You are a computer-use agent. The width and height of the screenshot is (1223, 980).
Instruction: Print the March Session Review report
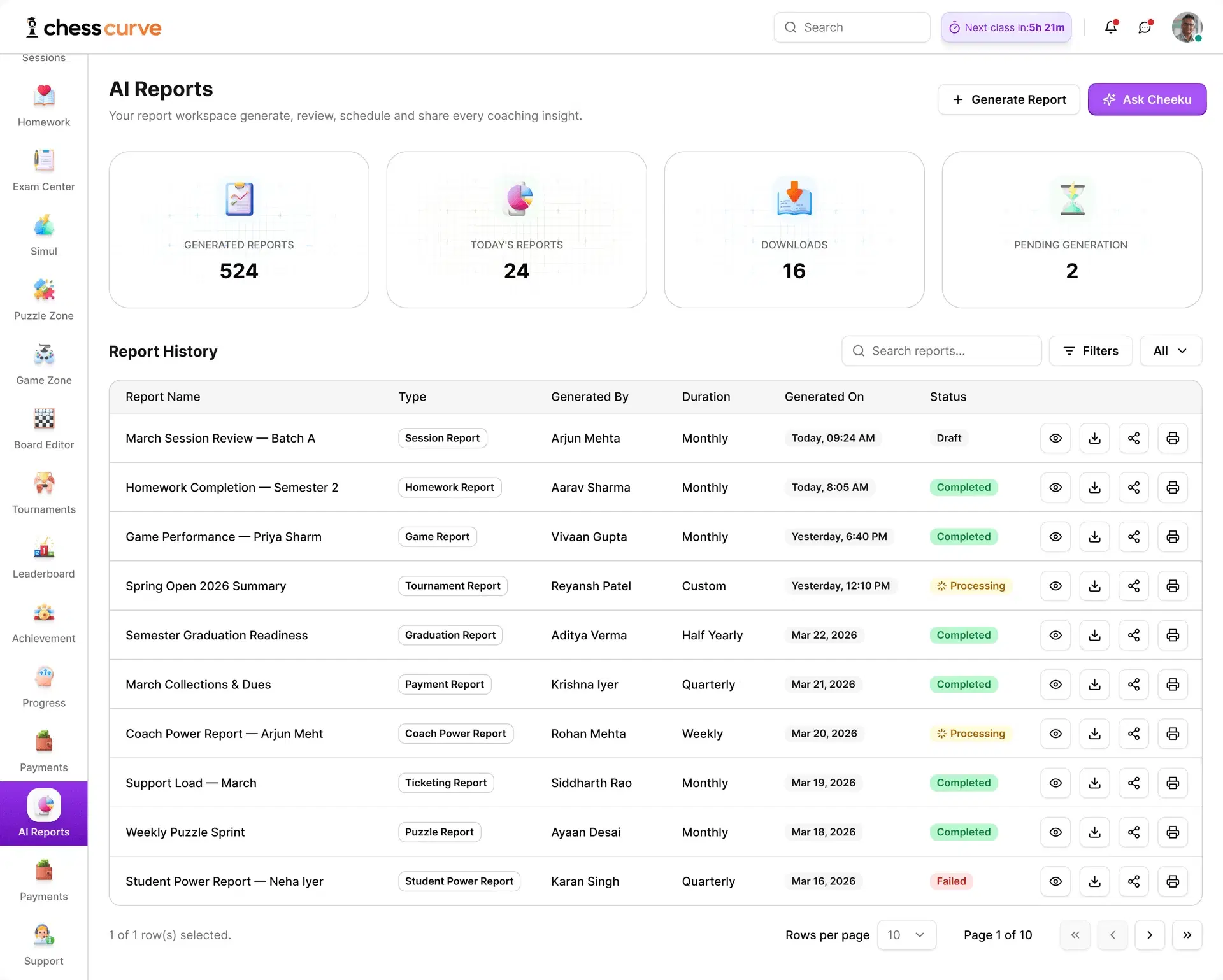tap(1173, 438)
